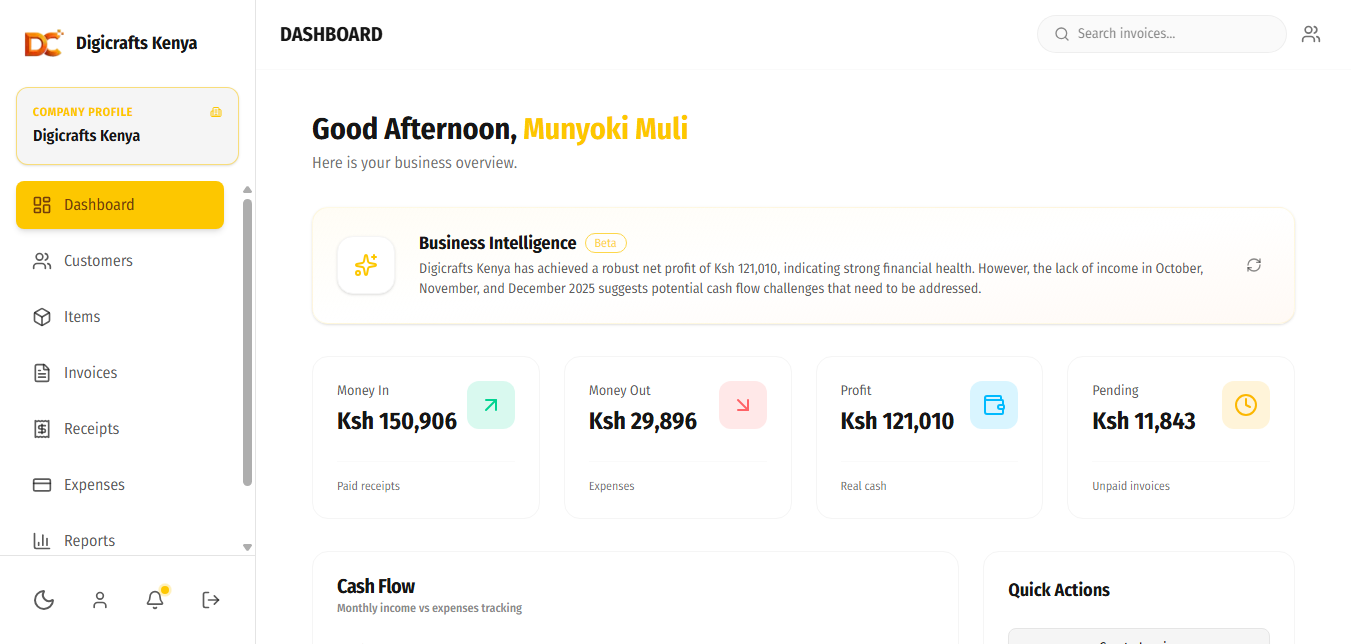Click sidebar scroll up arrow
The height and width of the screenshot is (644, 1352).
click(x=248, y=190)
